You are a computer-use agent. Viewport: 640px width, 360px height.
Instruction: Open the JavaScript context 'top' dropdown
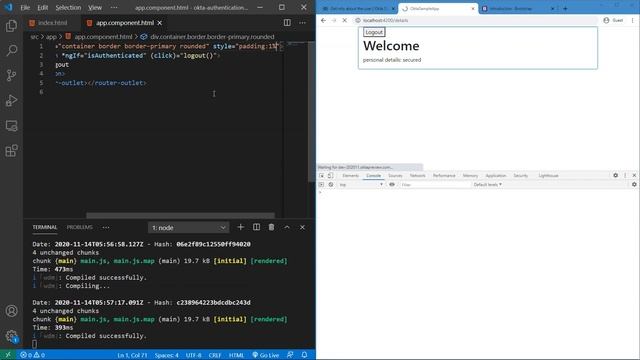(361, 184)
